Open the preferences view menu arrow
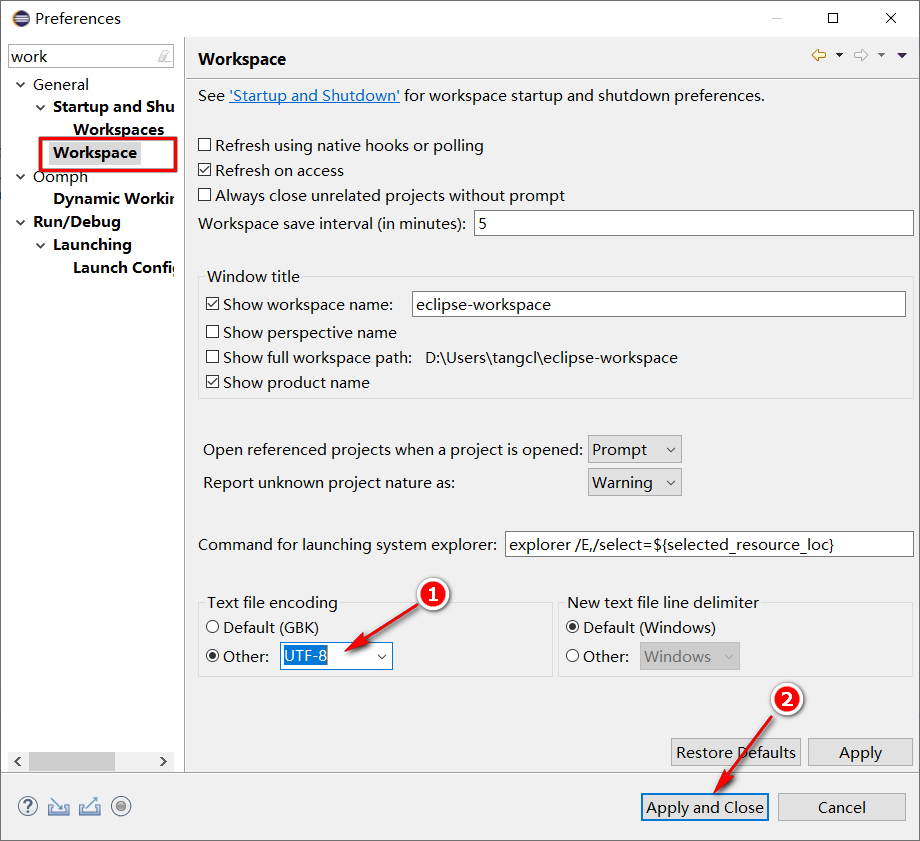Image resolution: width=920 pixels, height=841 pixels. 903,56
